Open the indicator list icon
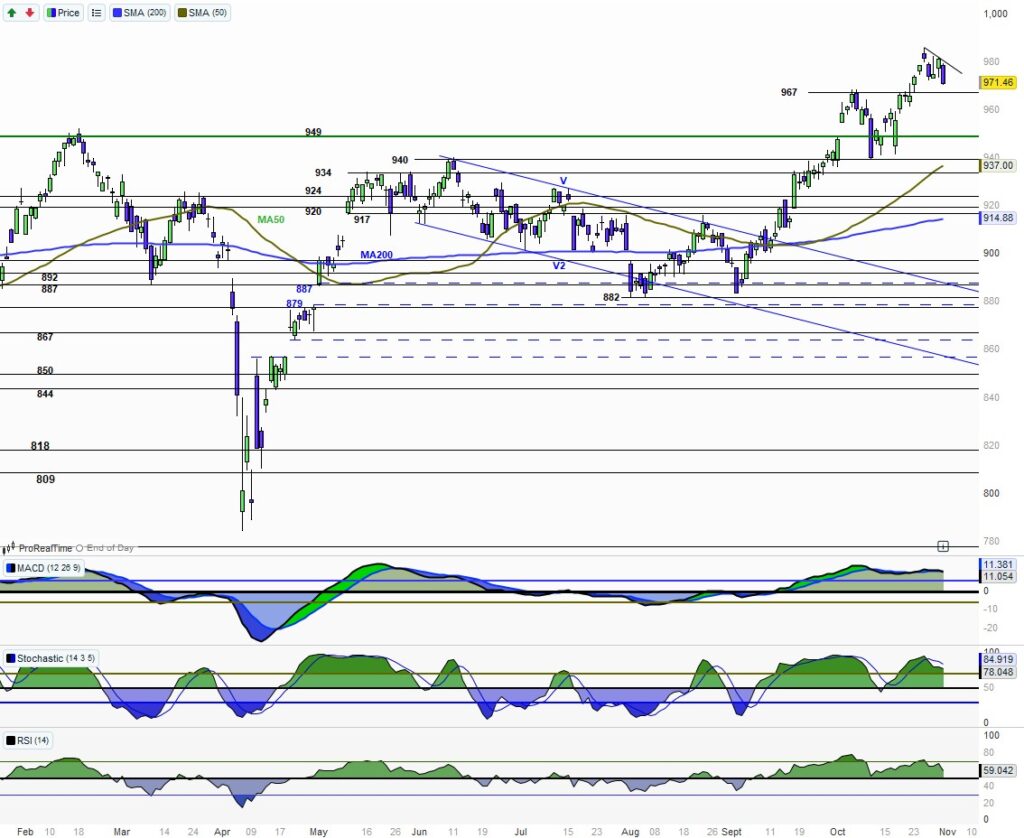This screenshot has width=1024, height=838. click(x=96, y=13)
